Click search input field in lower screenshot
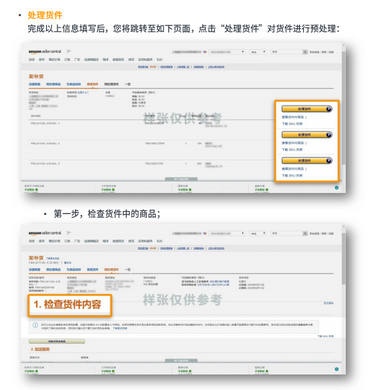 point(286,233)
